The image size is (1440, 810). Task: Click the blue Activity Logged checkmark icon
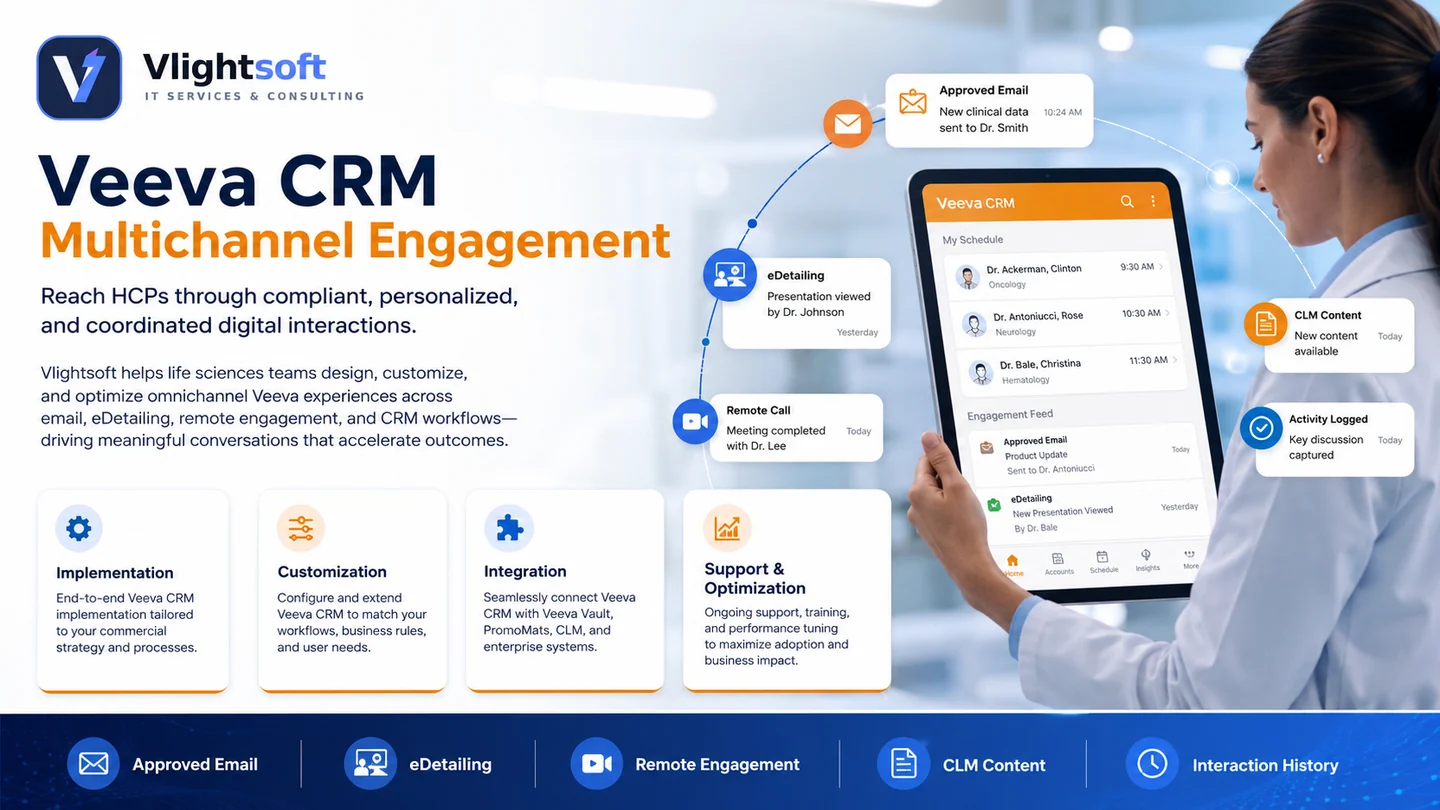1262,428
